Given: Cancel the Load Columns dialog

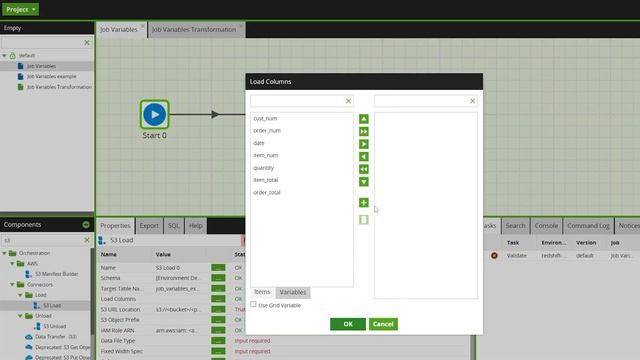Looking at the screenshot, I should 383,324.
